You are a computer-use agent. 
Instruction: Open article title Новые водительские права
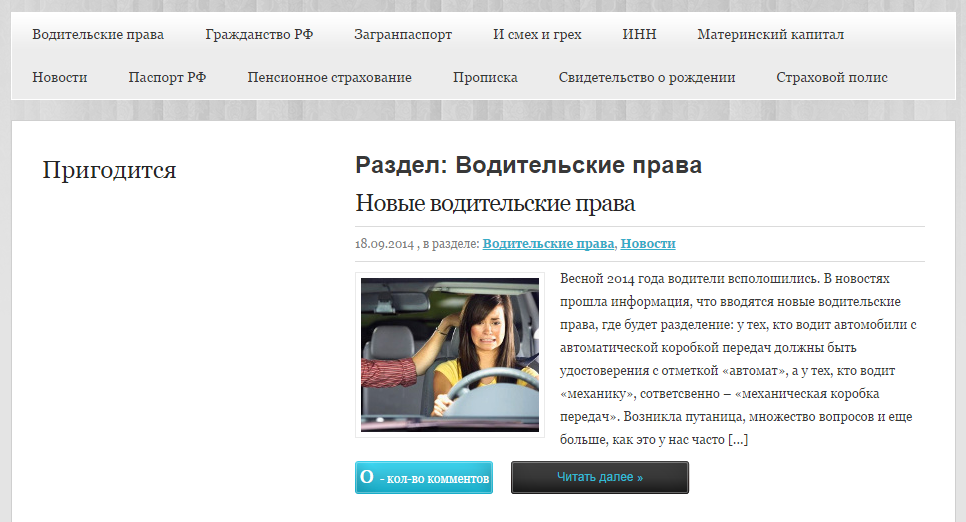point(495,203)
